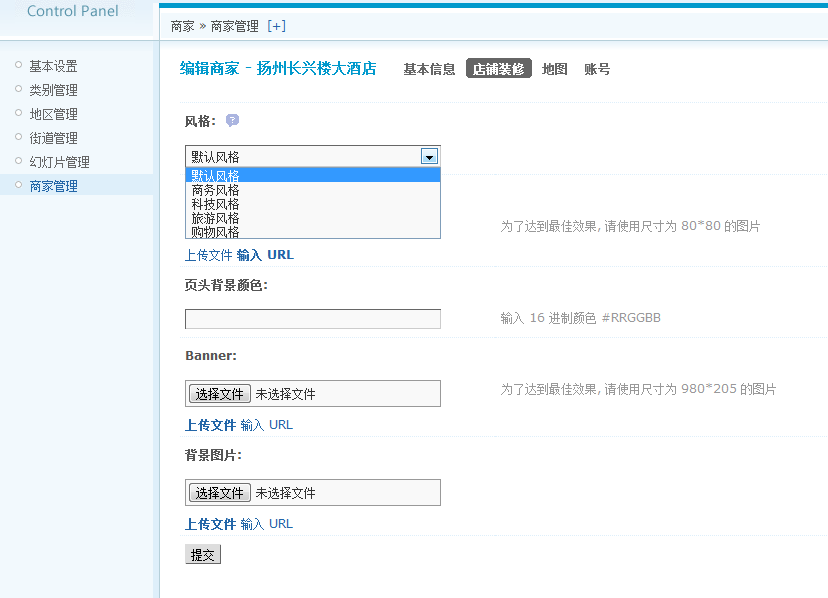Switch to the 基本信息 tab
The width and height of the screenshot is (828, 598).
429,69
